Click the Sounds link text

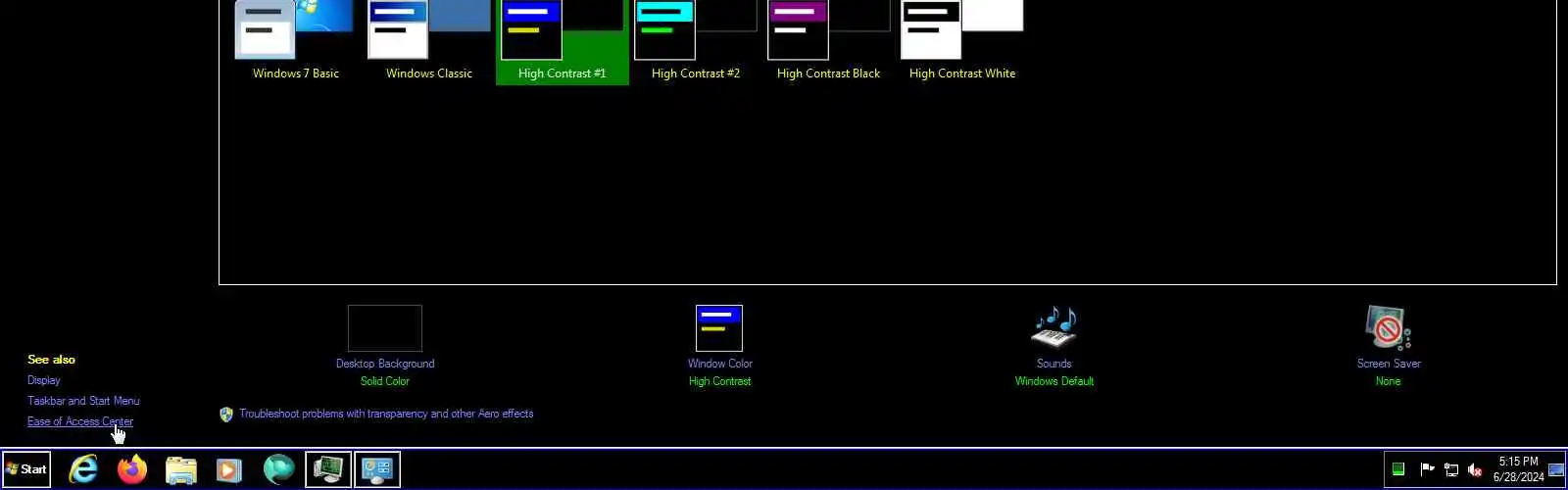1054,364
